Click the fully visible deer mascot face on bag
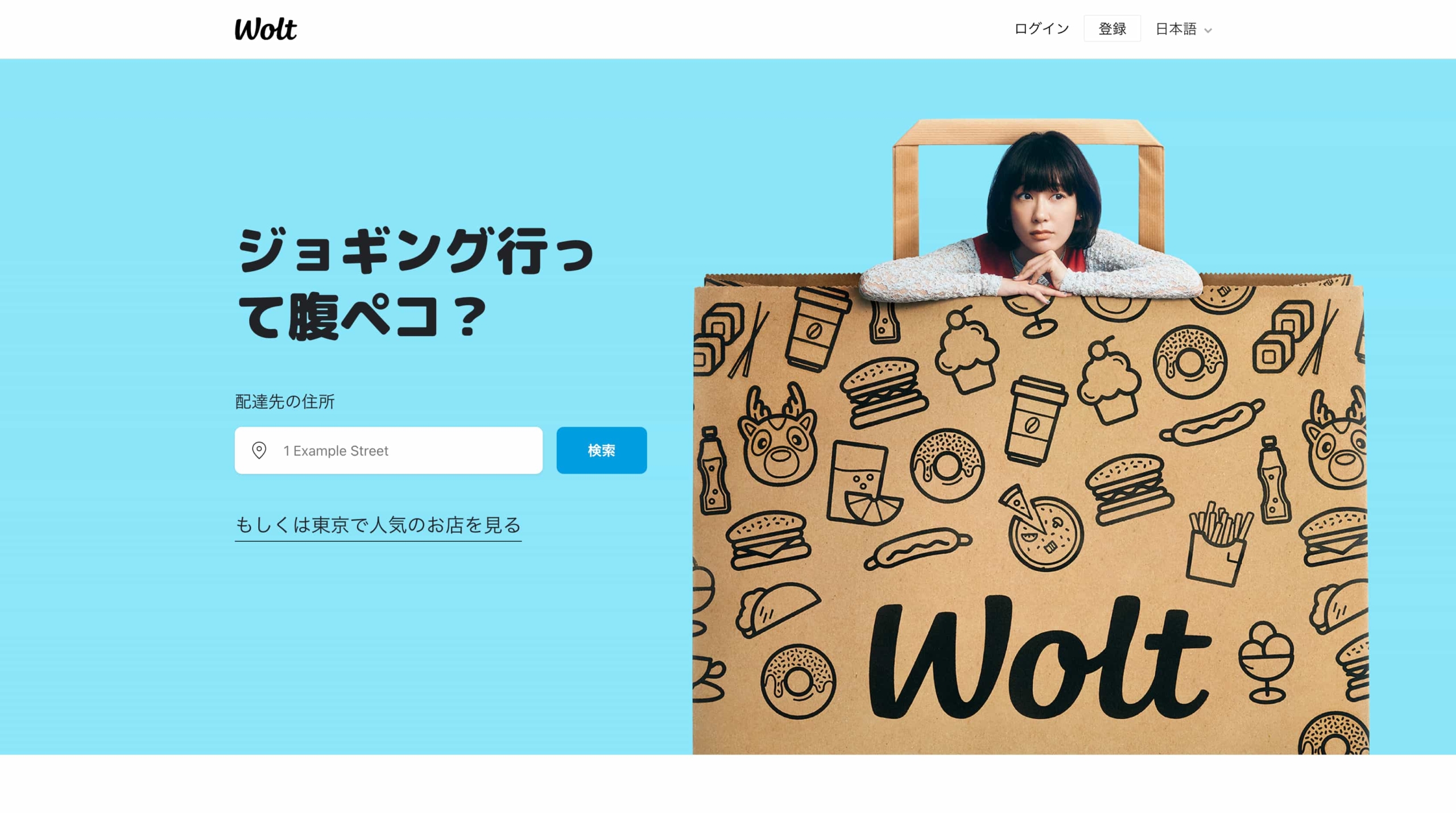The width and height of the screenshot is (1456, 813). click(777, 434)
